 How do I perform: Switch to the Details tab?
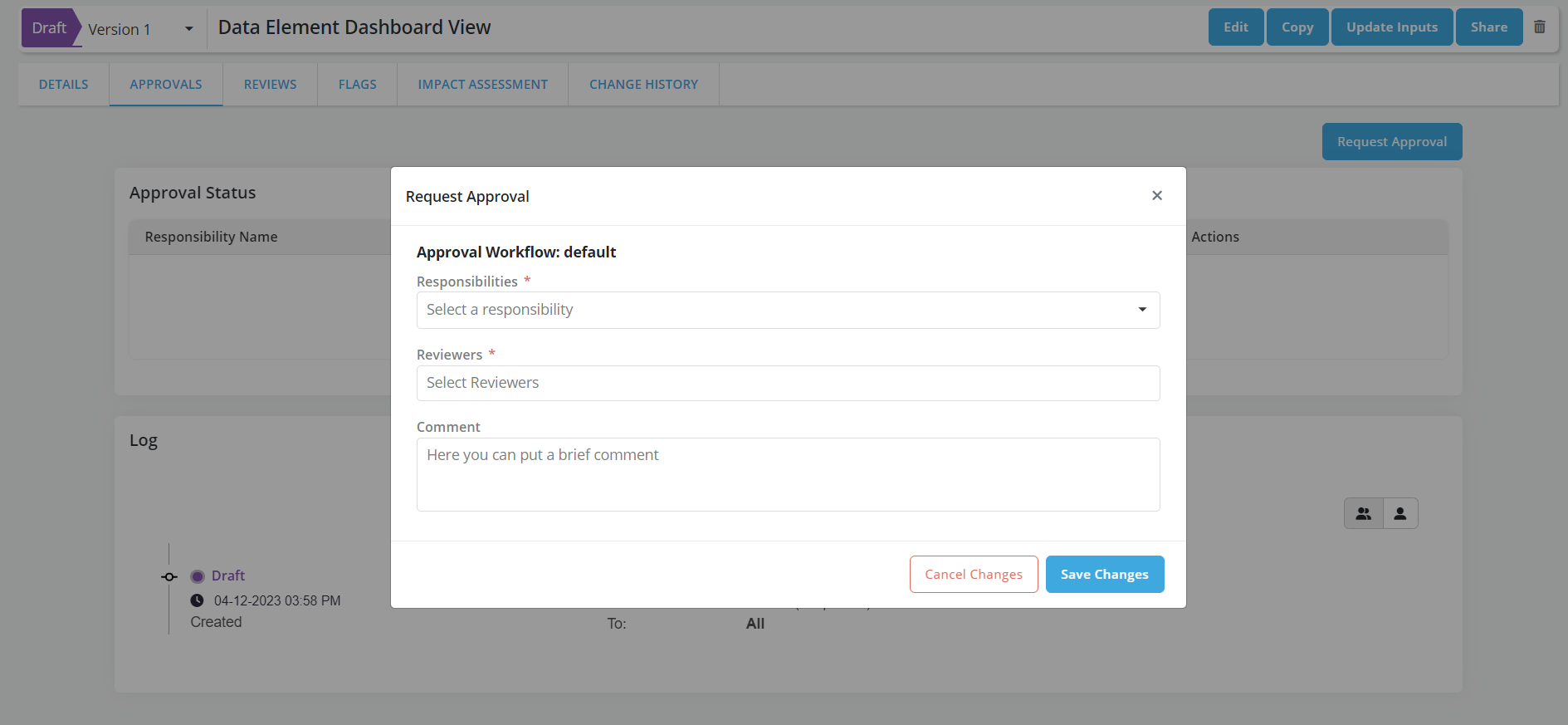point(64,85)
